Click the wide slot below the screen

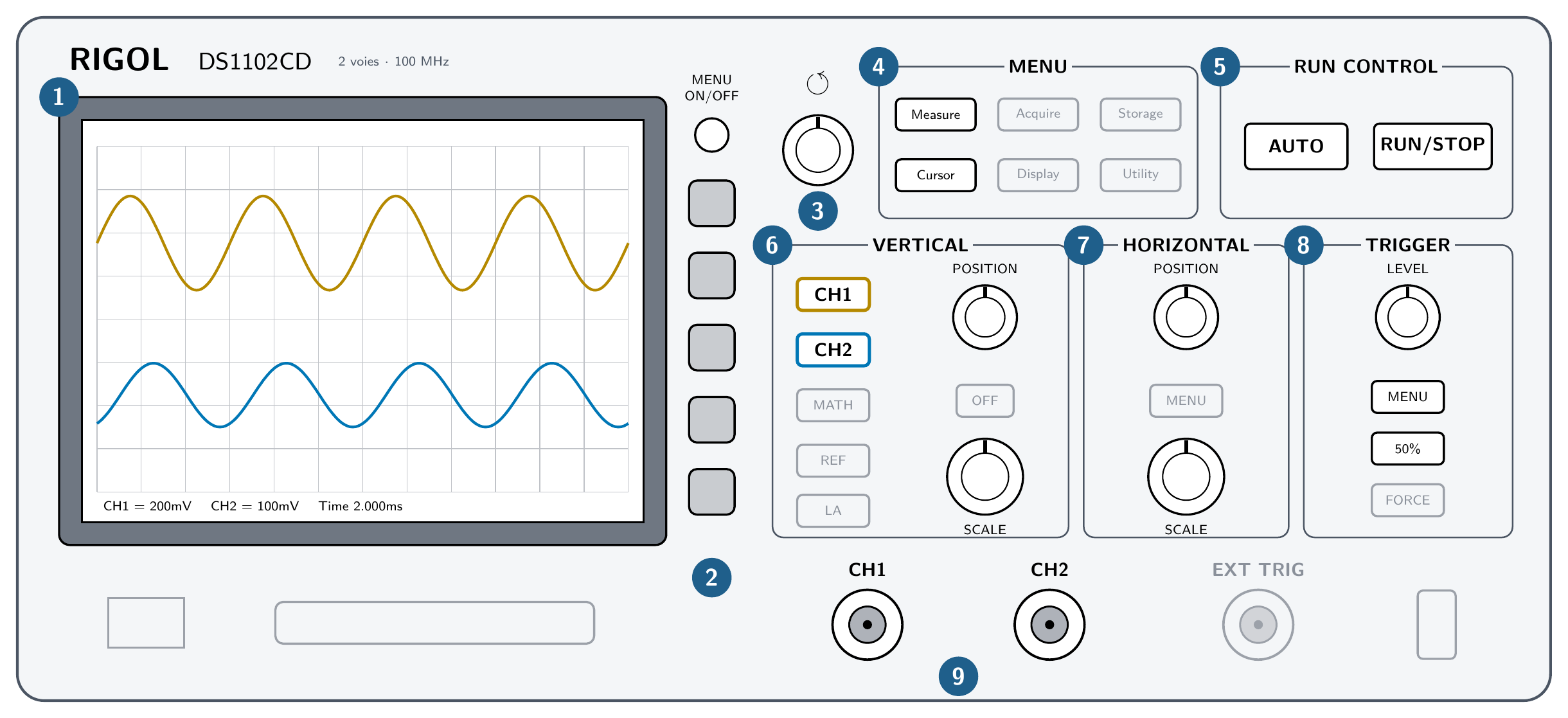[x=434, y=622]
